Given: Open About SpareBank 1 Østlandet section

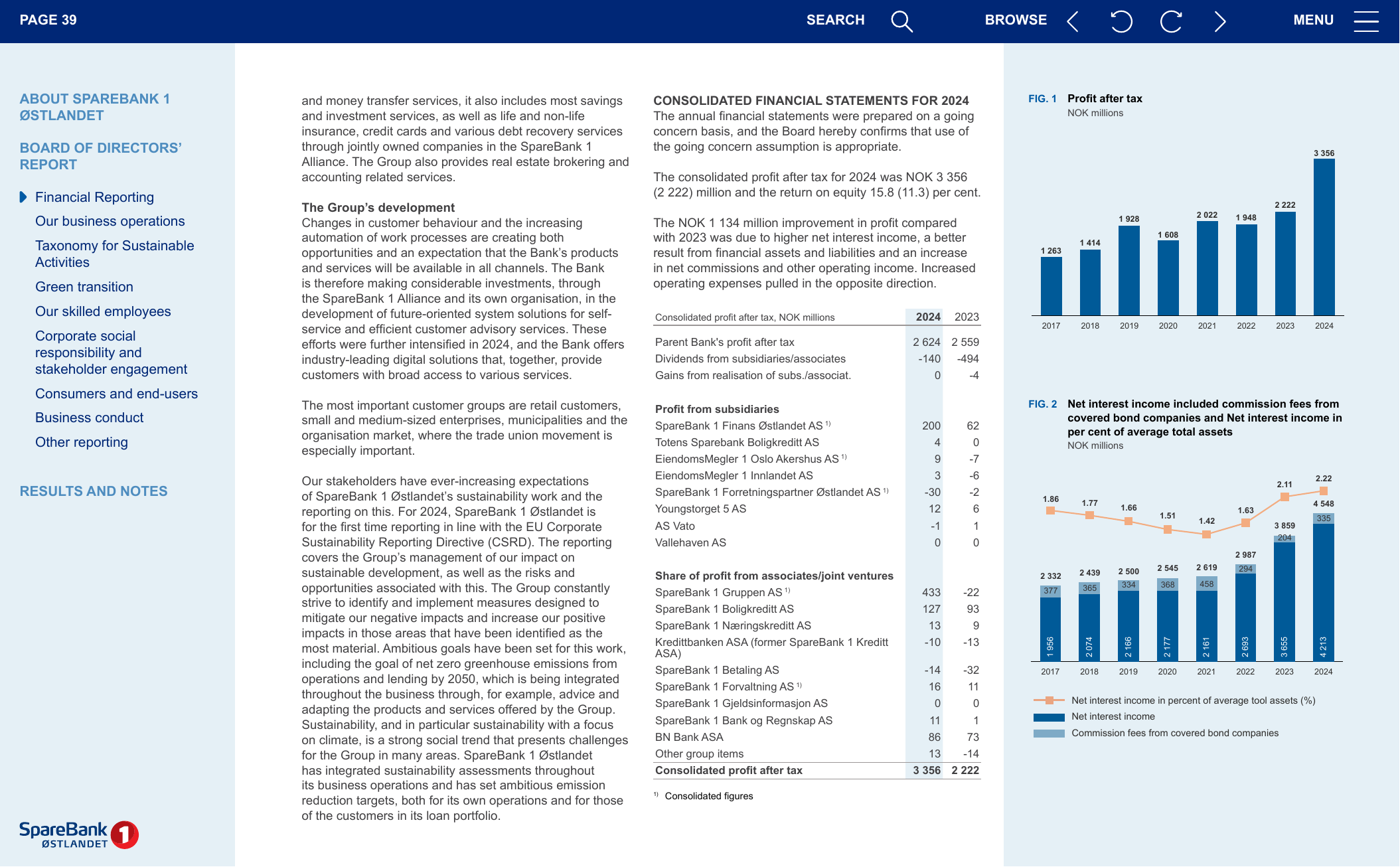Looking at the screenshot, I should pos(95,107).
